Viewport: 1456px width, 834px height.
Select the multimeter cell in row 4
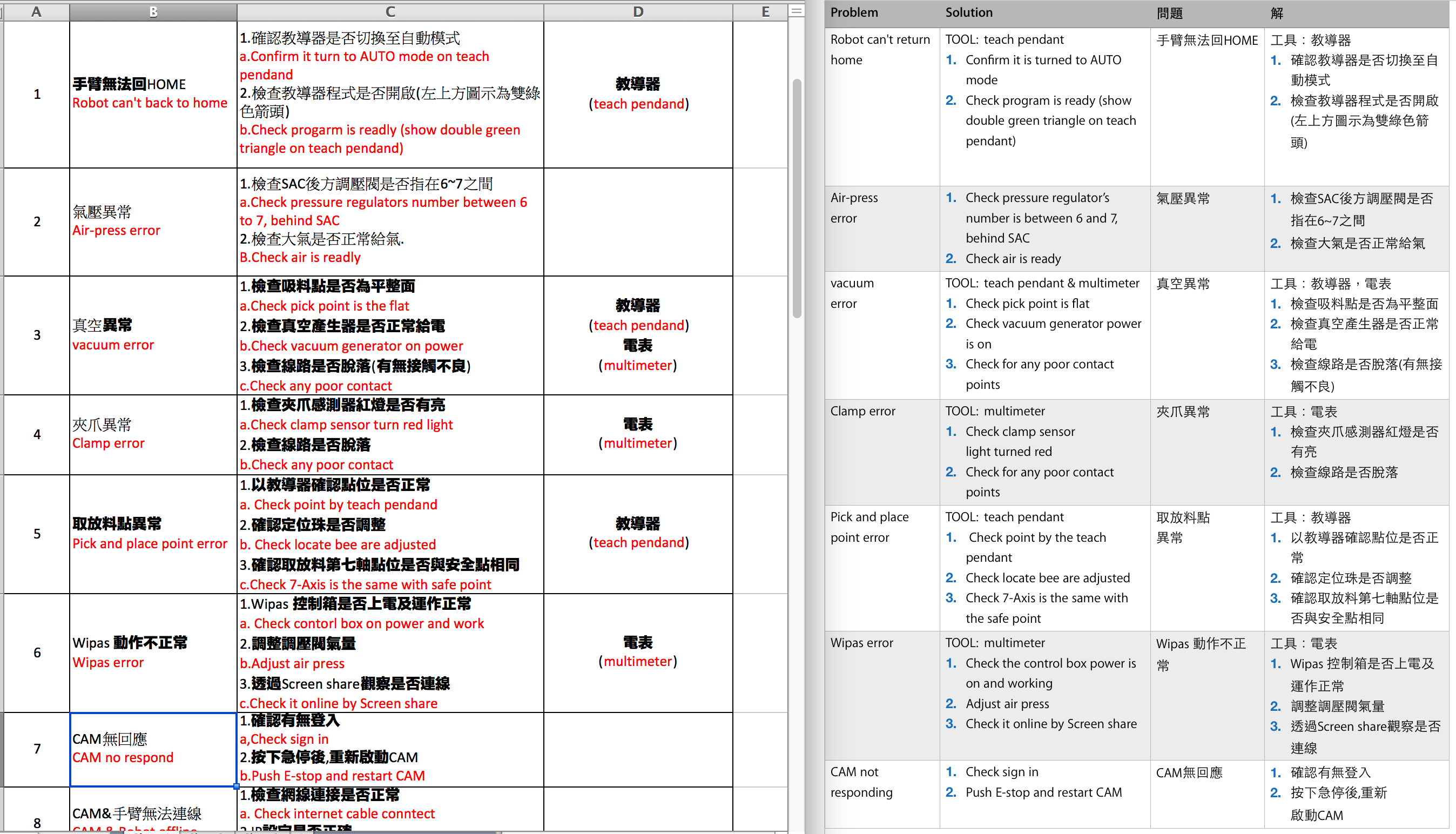coord(638,434)
